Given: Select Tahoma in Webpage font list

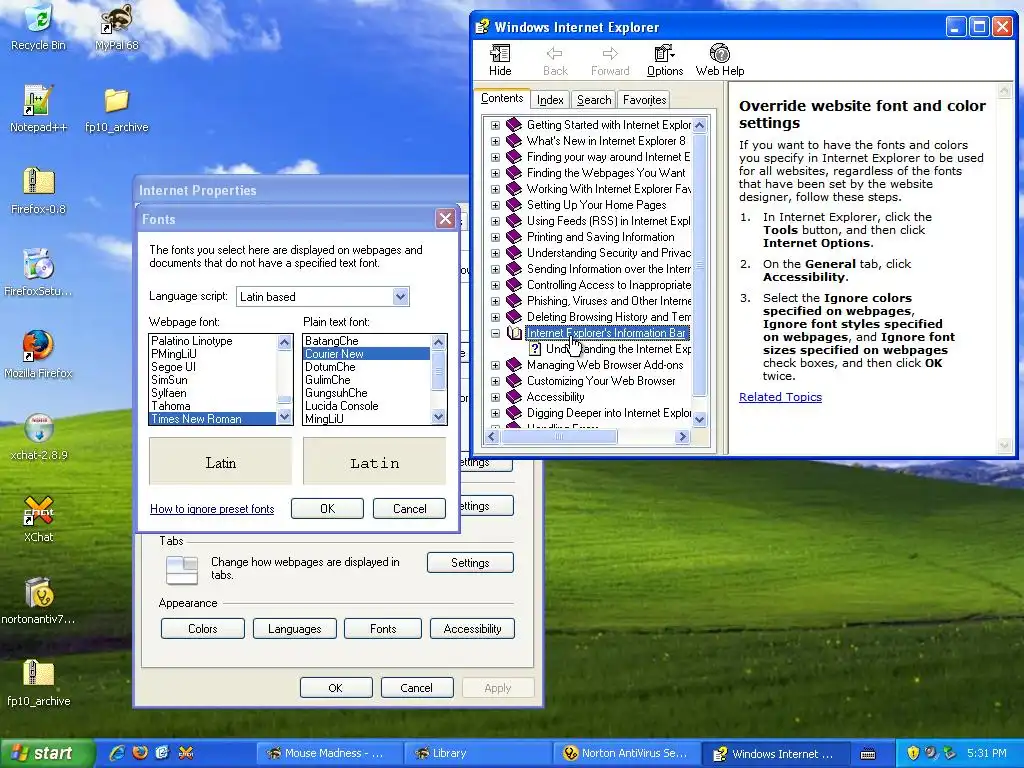Looking at the screenshot, I should click(212, 406).
